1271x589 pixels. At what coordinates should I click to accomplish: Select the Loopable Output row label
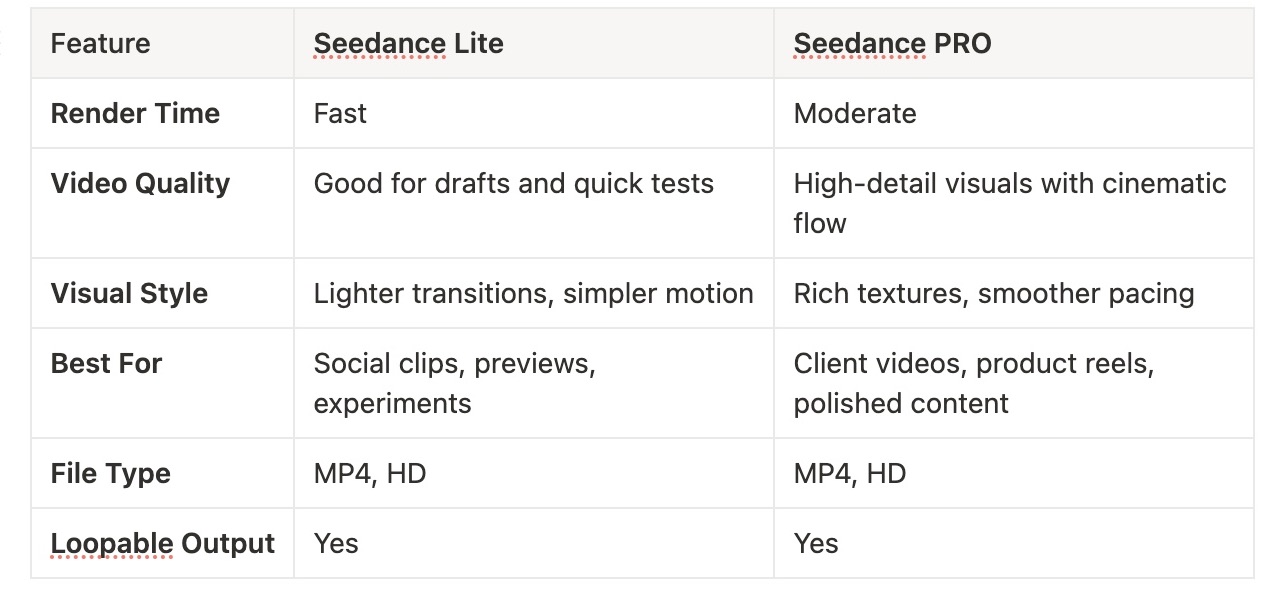(162, 544)
